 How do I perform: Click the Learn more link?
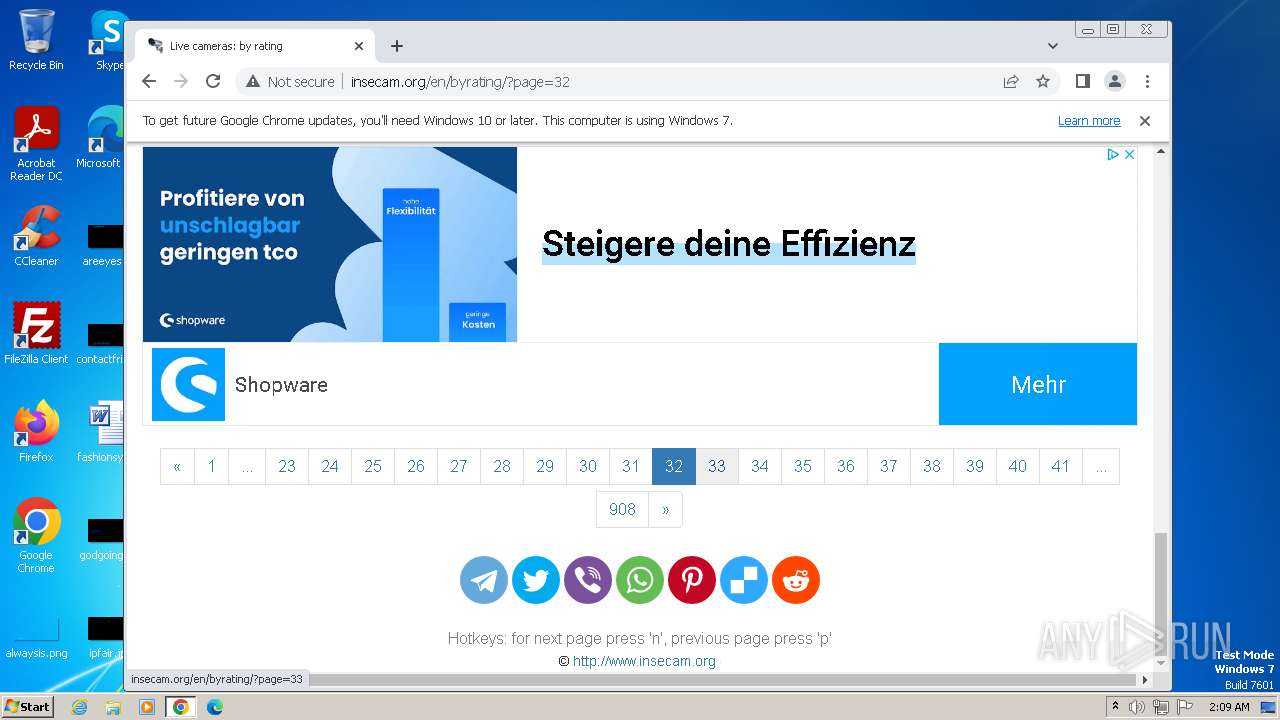(1089, 121)
